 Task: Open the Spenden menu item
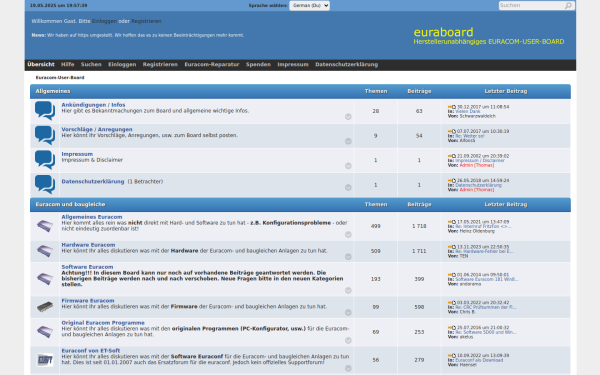258,64
